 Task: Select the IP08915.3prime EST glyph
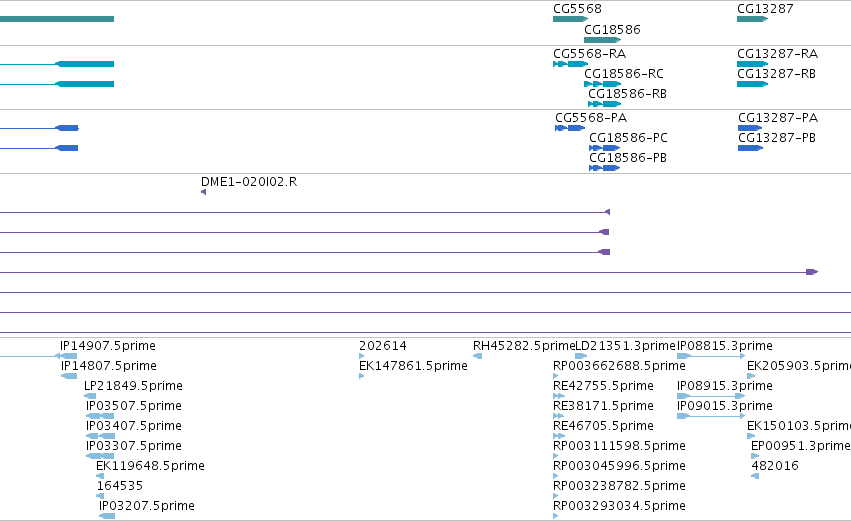click(711, 396)
